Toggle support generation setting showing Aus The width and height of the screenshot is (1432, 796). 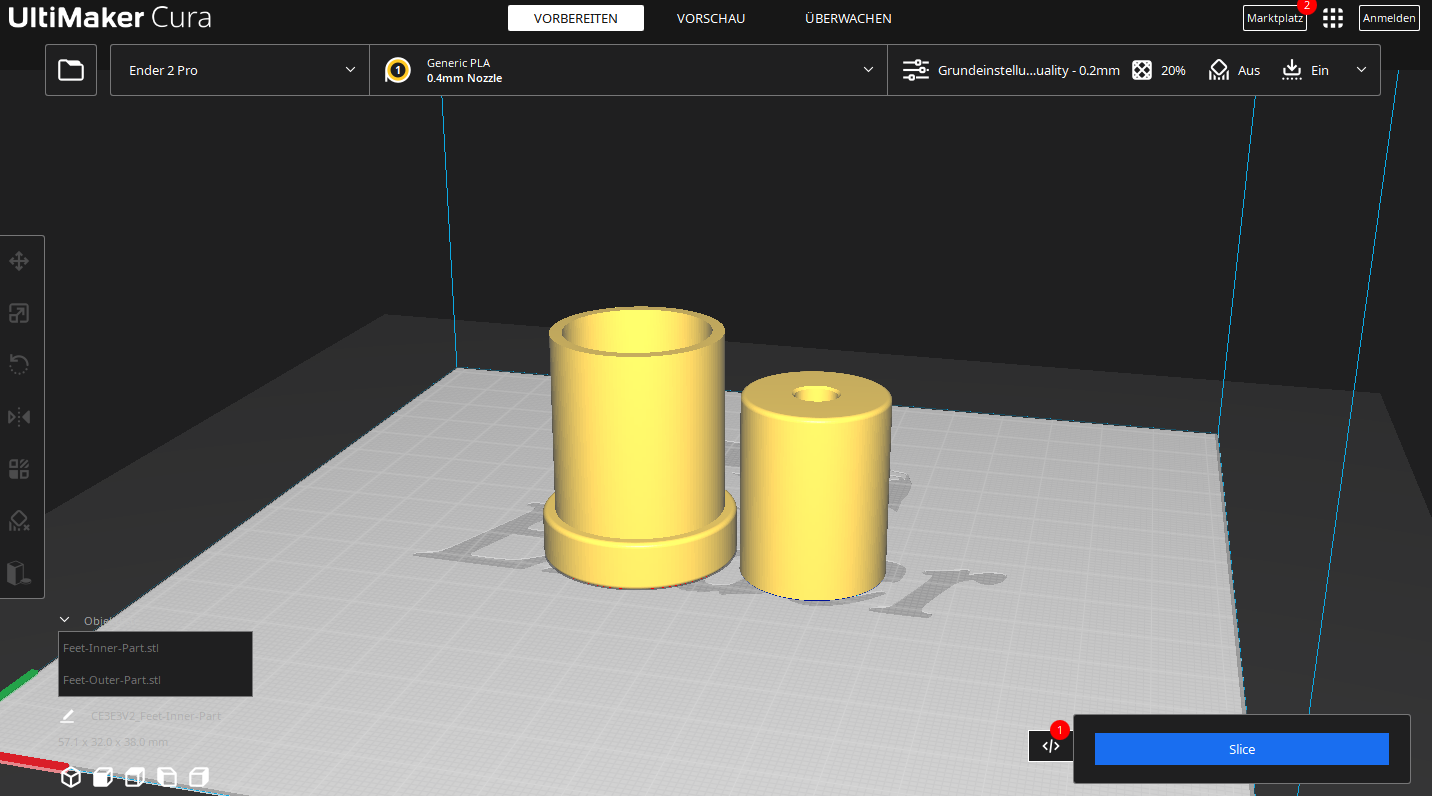click(x=1233, y=70)
